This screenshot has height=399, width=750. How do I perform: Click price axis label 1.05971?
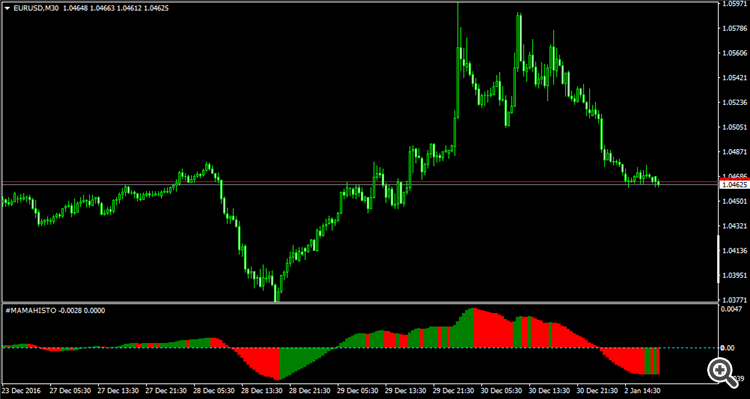(735, 4)
